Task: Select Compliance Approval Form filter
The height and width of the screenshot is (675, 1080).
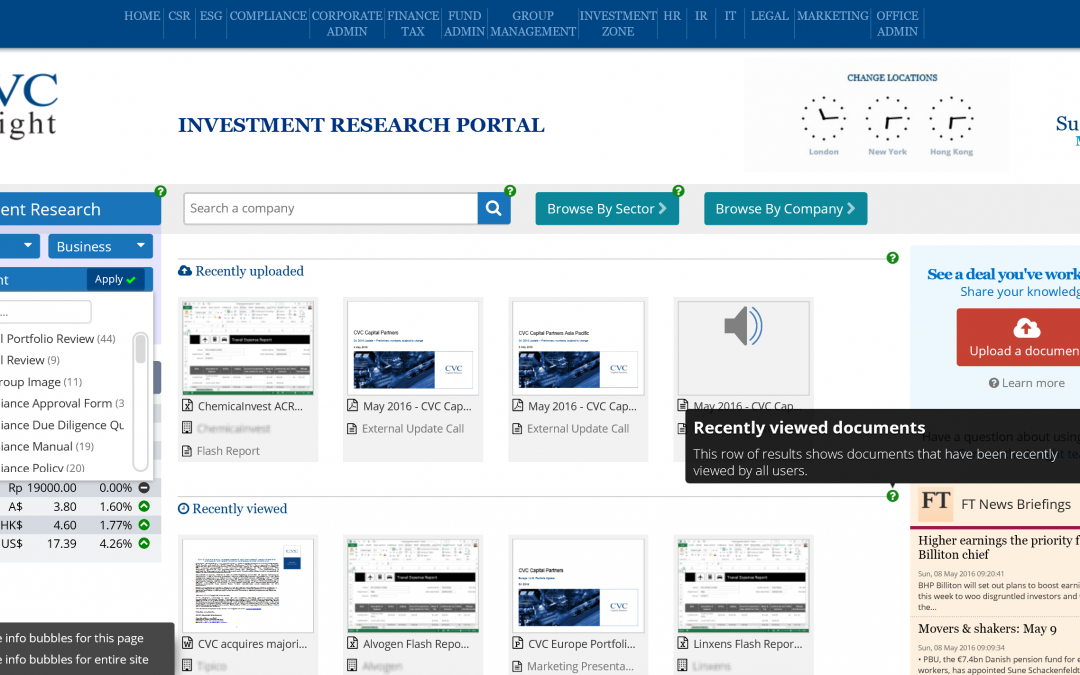Action: tap(62, 404)
